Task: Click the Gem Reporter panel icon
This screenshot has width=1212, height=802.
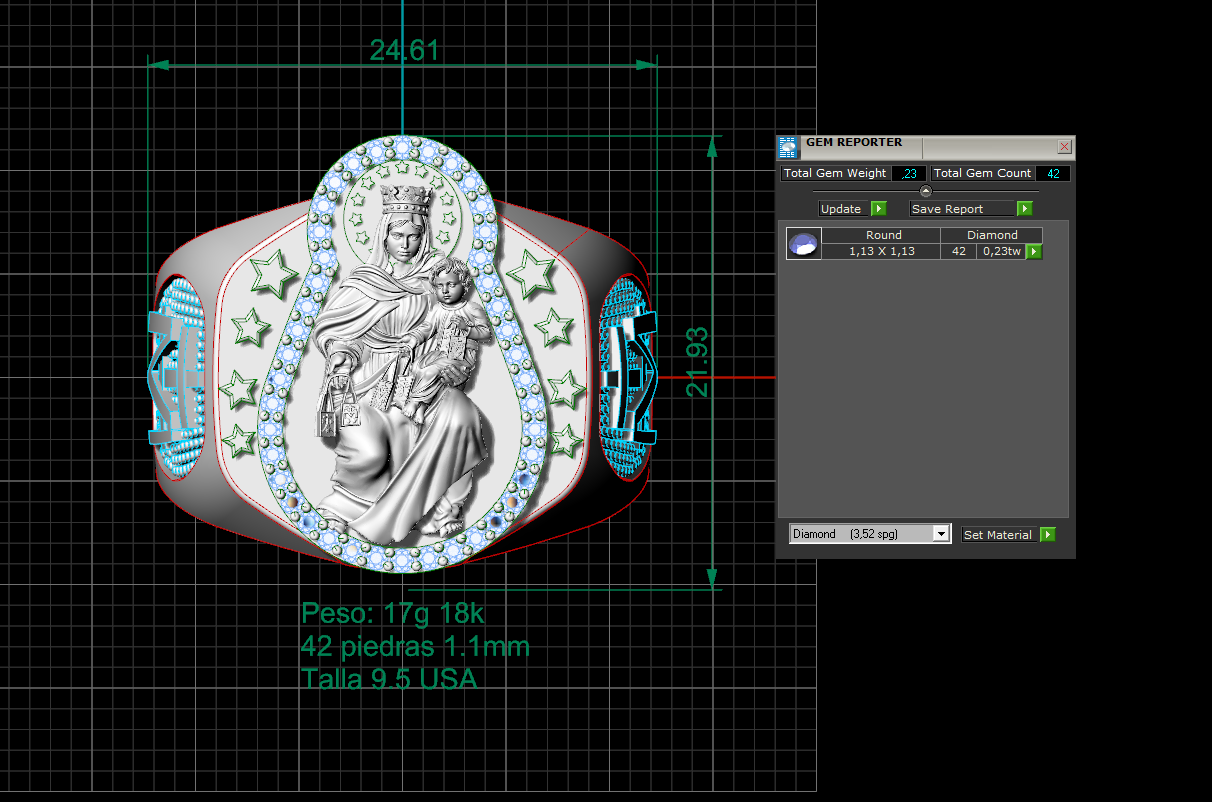Action: click(788, 147)
